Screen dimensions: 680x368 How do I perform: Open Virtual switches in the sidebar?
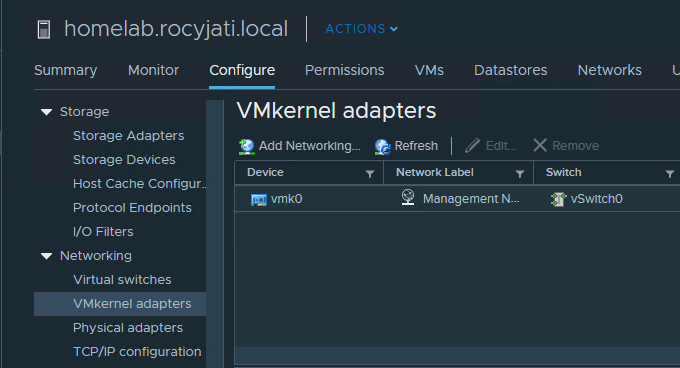click(x=122, y=280)
